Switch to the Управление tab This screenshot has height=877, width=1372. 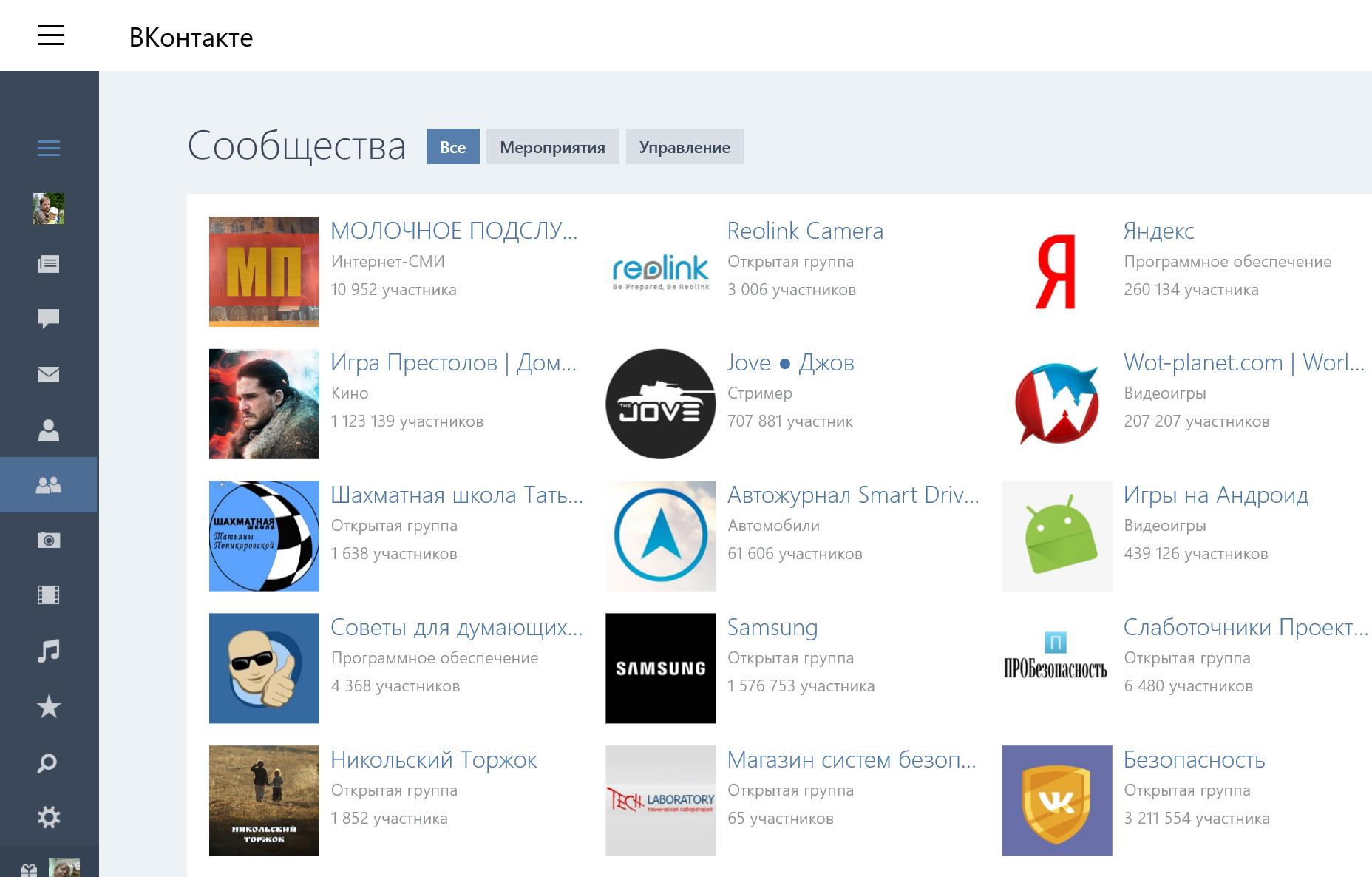(x=685, y=146)
